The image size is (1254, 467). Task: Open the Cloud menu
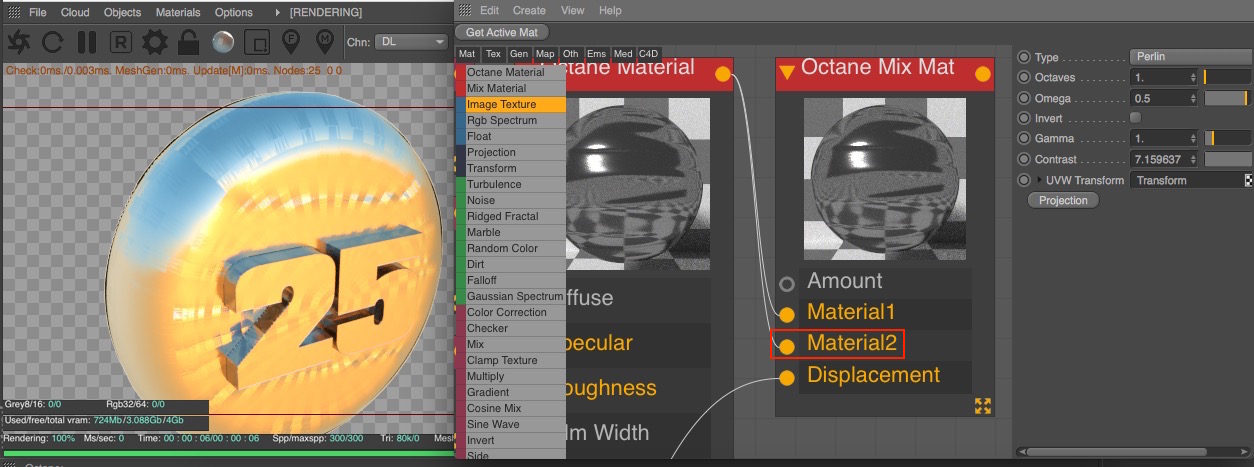click(75, 12)
